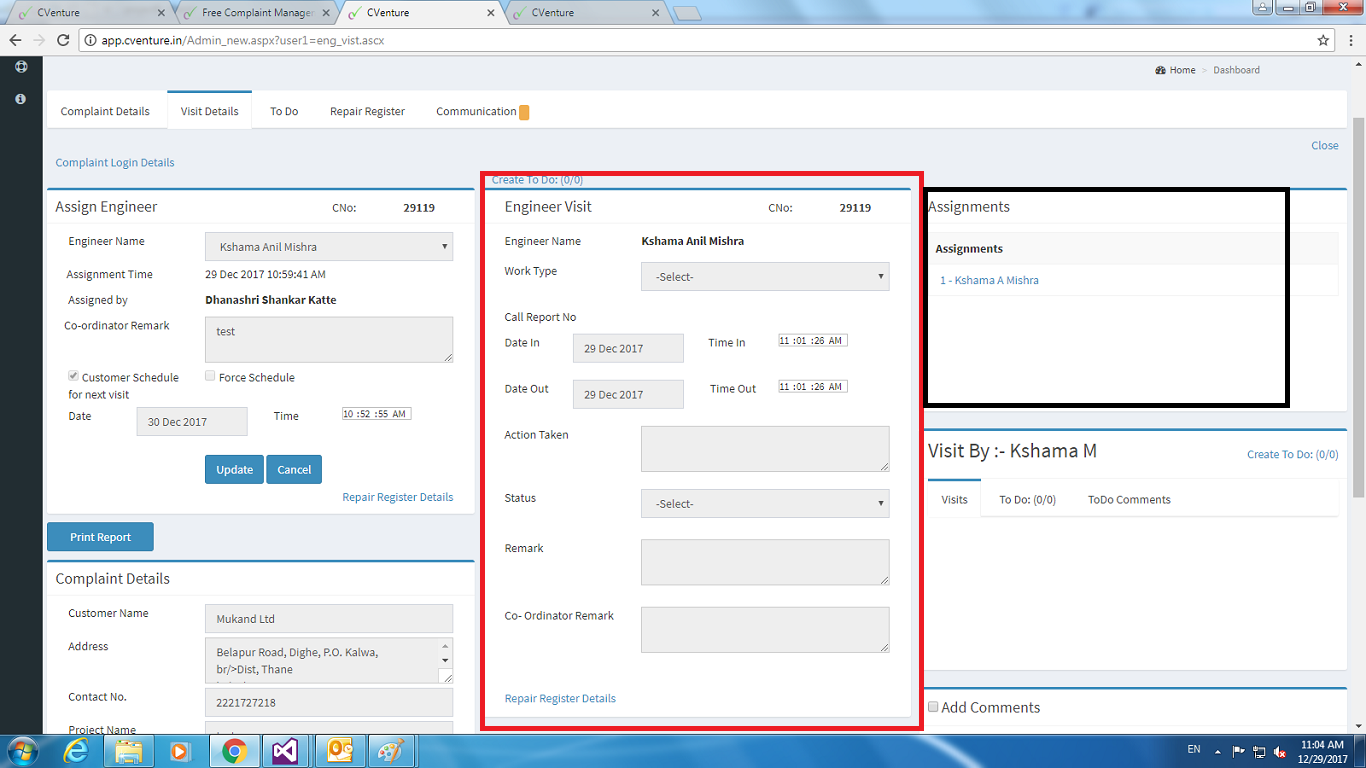Click the muted volume tray icon
The image size is (1366, 768).
click(1280, 751)
